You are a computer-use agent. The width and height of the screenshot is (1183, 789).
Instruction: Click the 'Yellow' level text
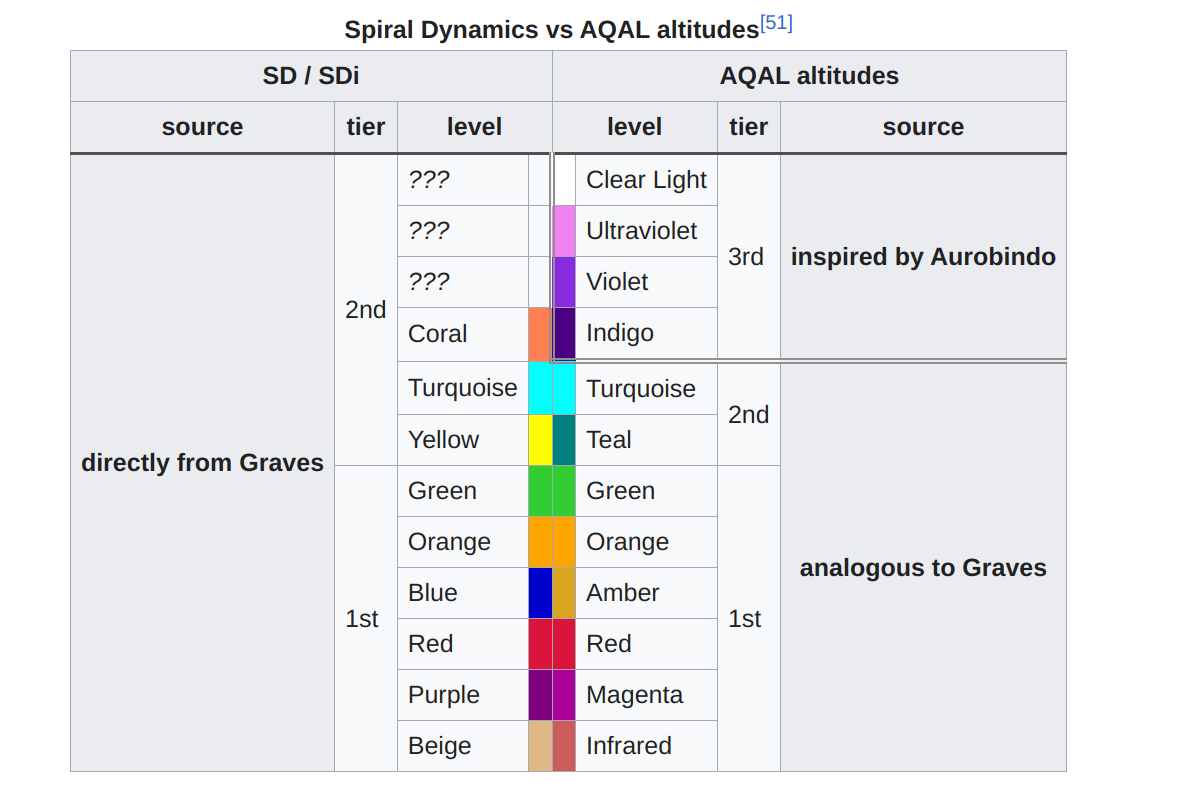pyautogui.click(x=444, y=440)
